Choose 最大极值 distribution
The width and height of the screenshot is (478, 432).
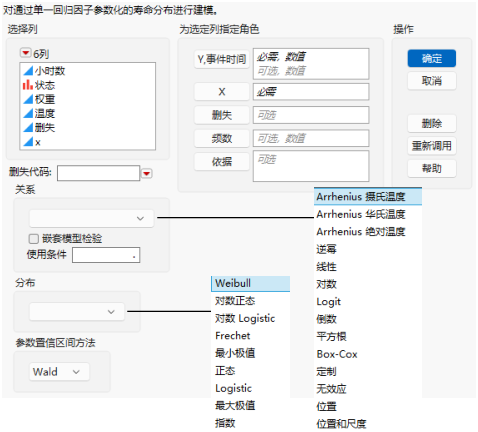tap(251, 406)
